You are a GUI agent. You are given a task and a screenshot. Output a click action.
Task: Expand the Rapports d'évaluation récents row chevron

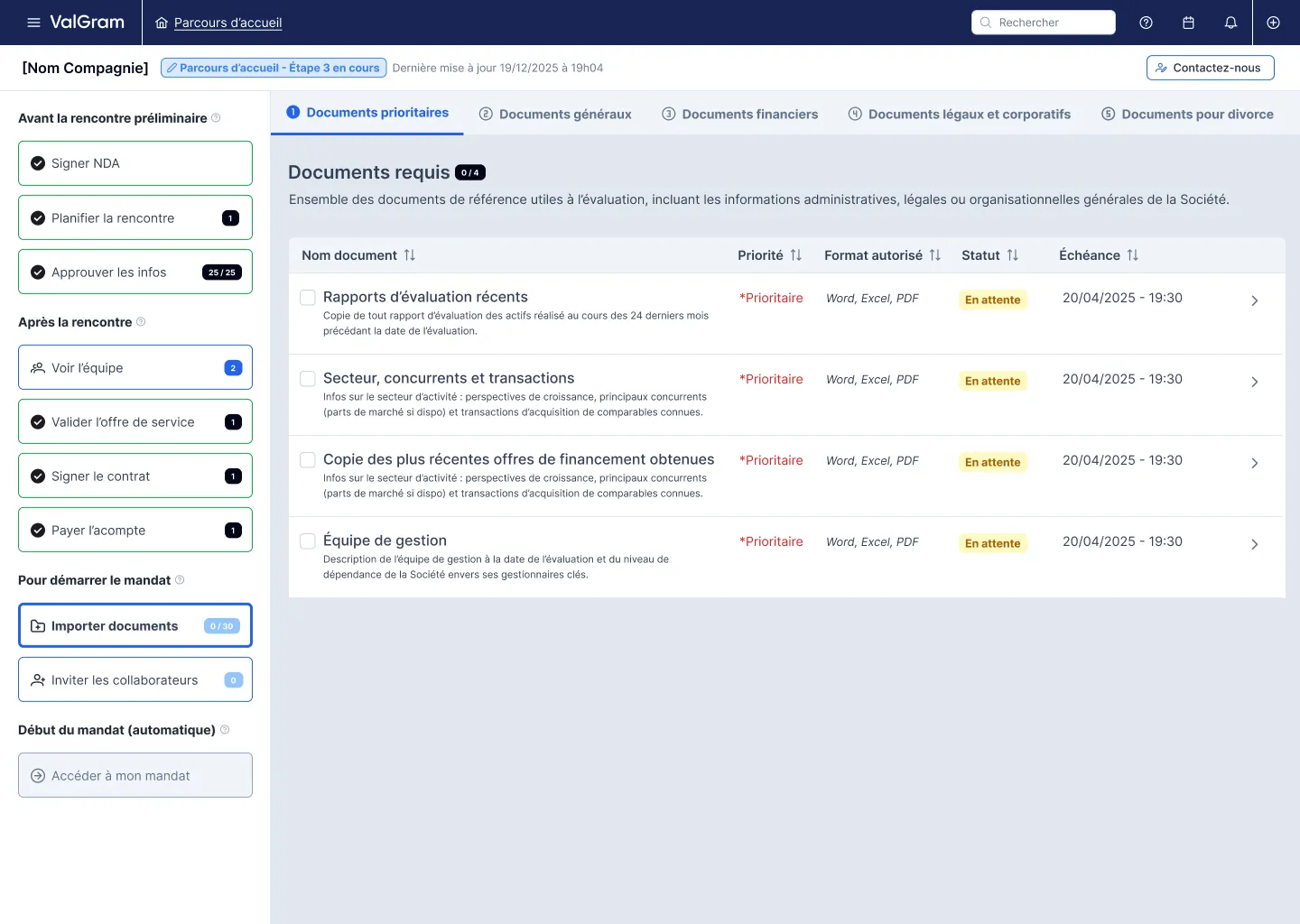pos(1254,300)
